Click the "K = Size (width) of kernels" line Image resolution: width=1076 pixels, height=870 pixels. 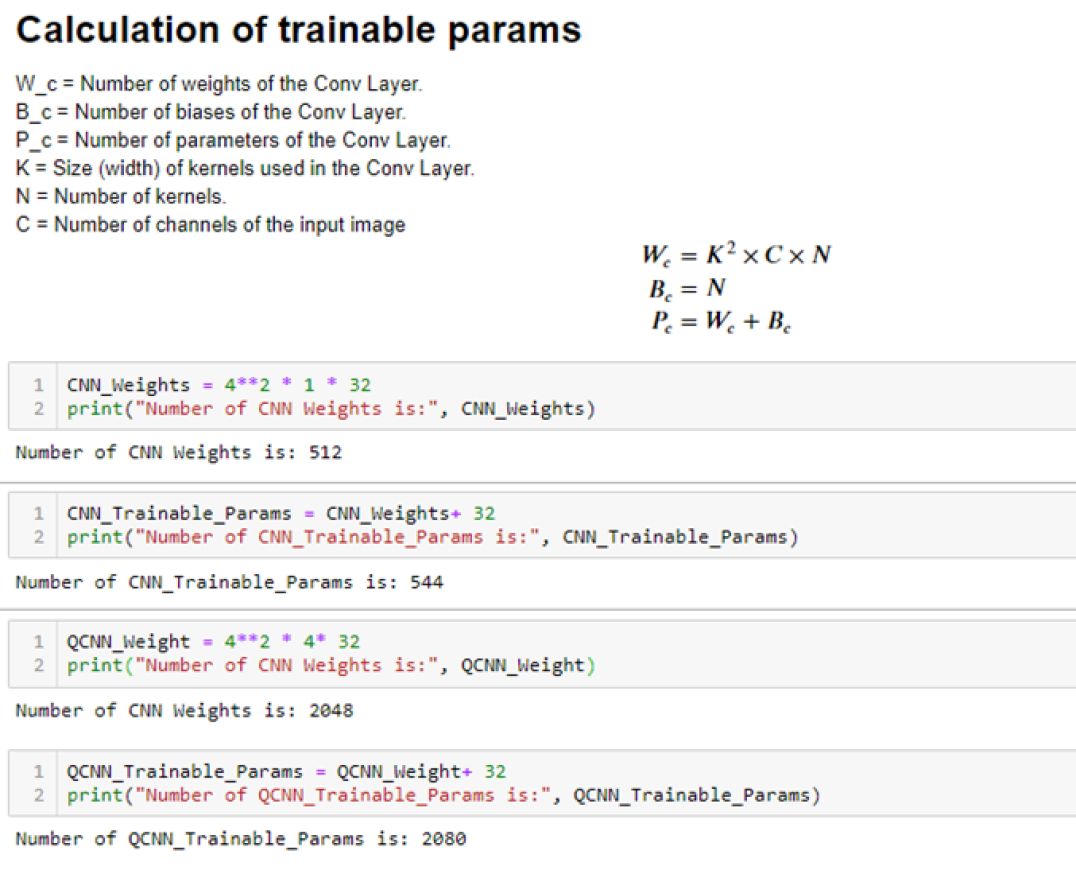(x=245, y=168)
